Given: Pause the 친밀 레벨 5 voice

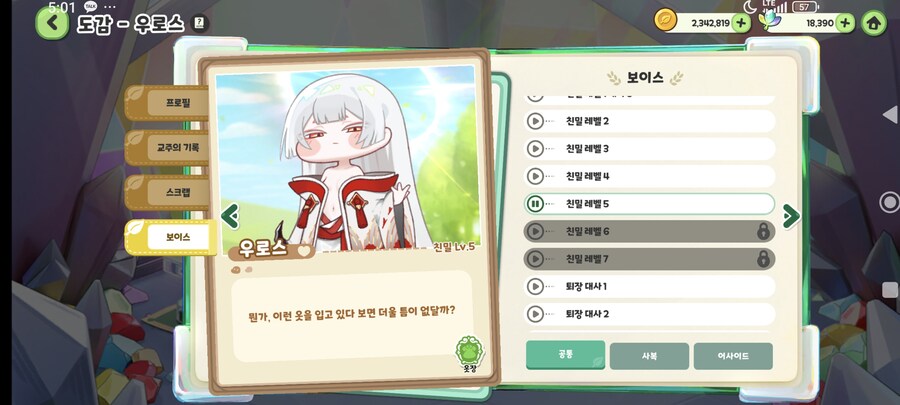Looking at the screenshot, I should [535, 204].
